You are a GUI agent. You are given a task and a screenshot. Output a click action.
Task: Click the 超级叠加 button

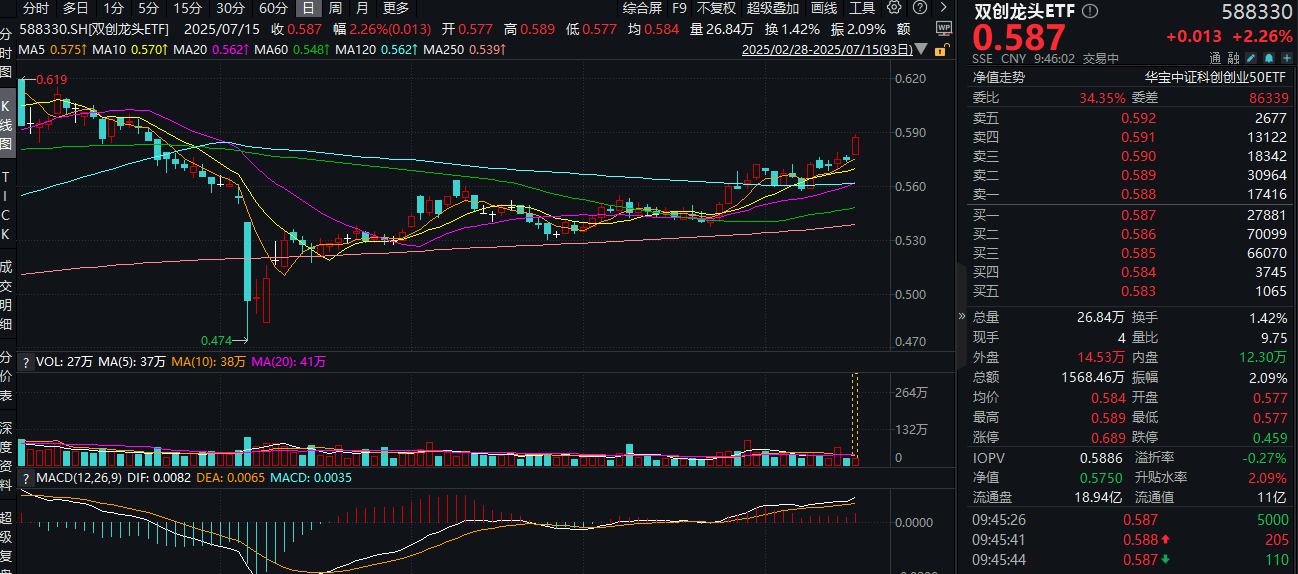pos(772,7)
